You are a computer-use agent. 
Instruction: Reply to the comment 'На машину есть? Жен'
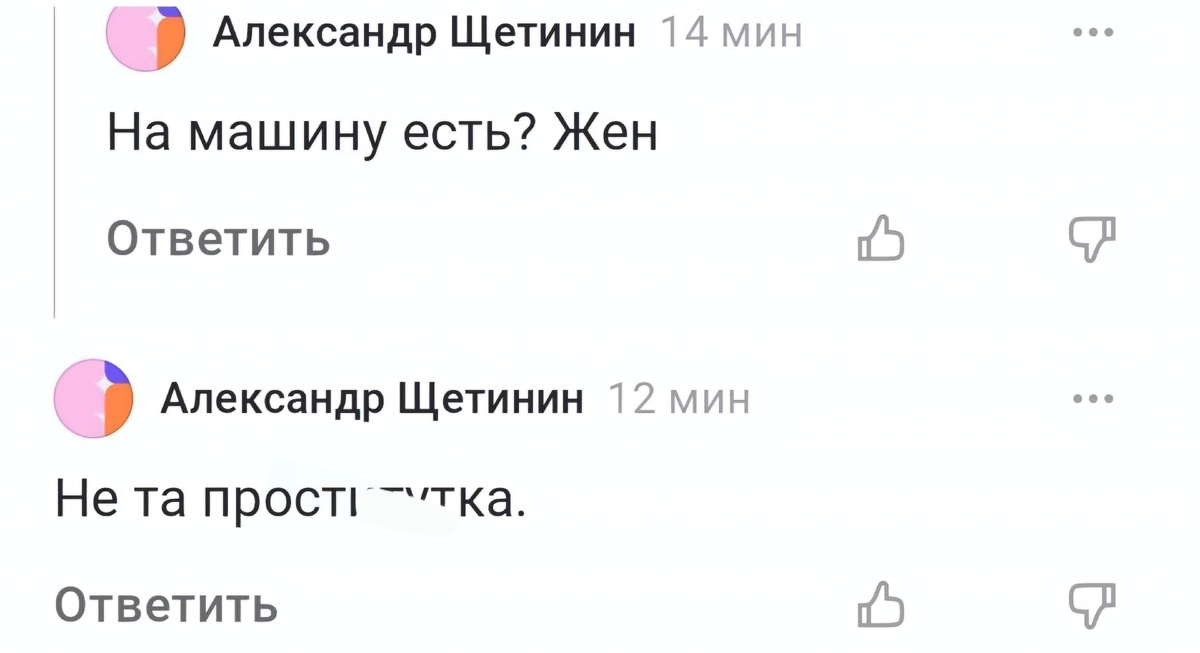tap(219, 239)
